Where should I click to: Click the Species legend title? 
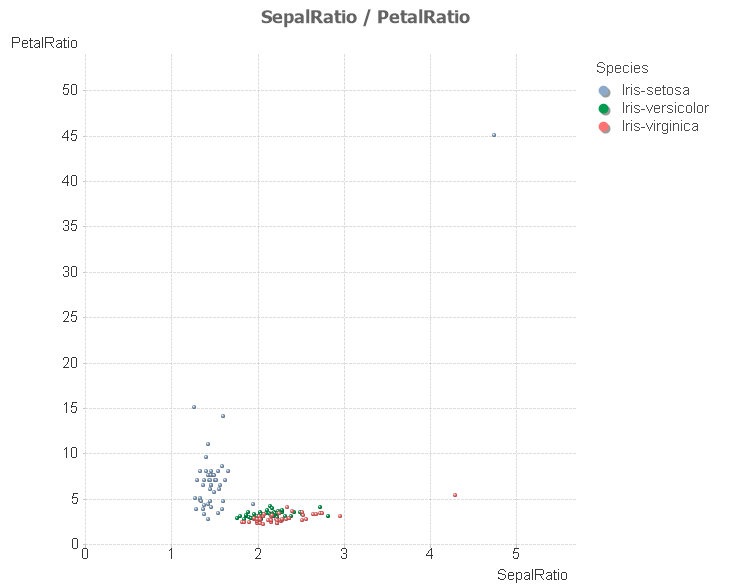622,68
